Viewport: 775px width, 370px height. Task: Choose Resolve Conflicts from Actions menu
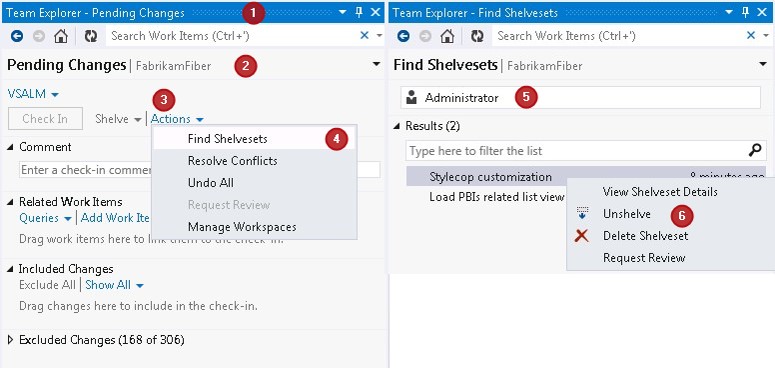tap(254, 161)
